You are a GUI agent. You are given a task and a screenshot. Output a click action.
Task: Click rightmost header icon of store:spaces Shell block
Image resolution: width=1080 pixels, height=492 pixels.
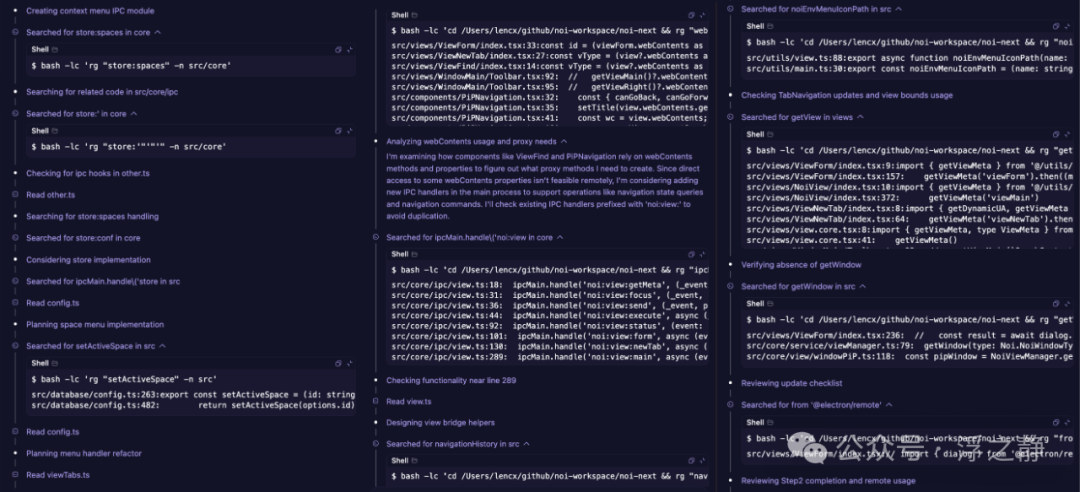pyautogui.click(x=349, y=50)
